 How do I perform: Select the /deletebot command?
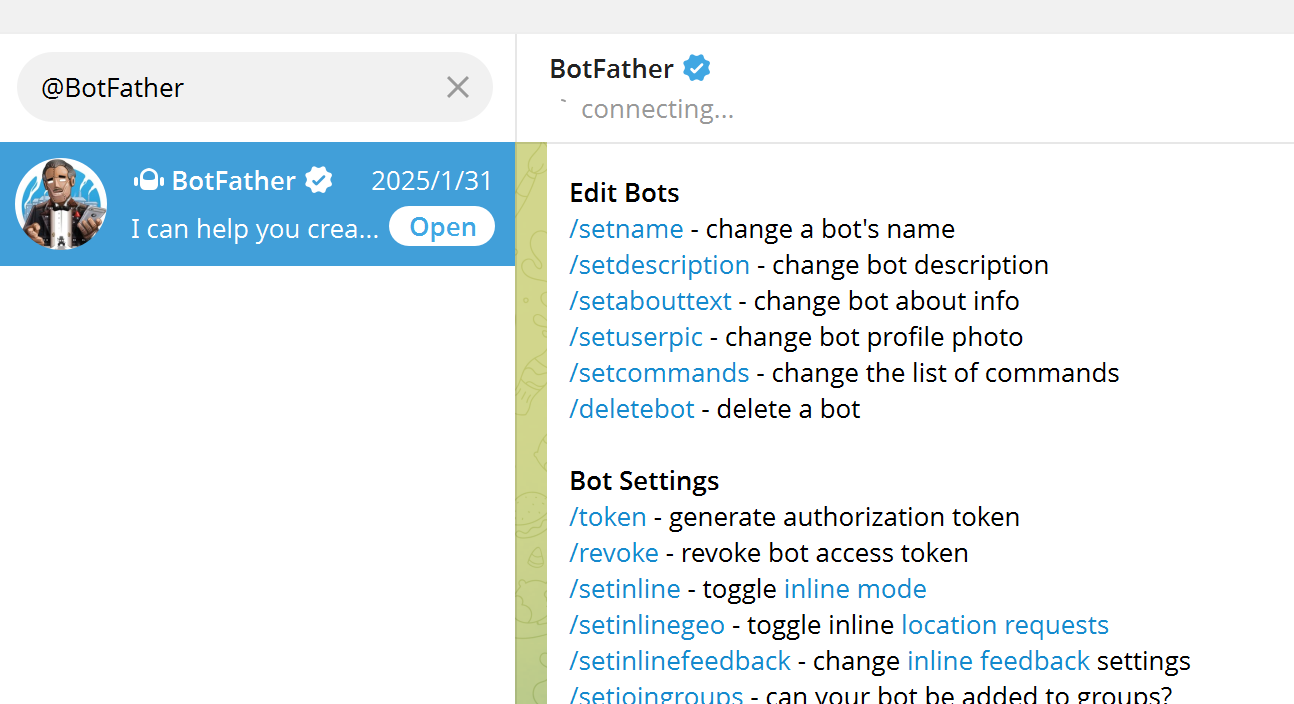pyautogui.click(x=631, y=409)
